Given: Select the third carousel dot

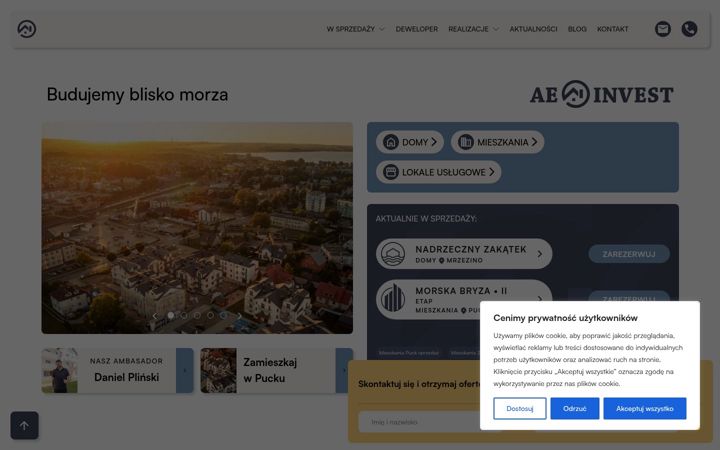Looking at the screenshot, I should 197,315.
